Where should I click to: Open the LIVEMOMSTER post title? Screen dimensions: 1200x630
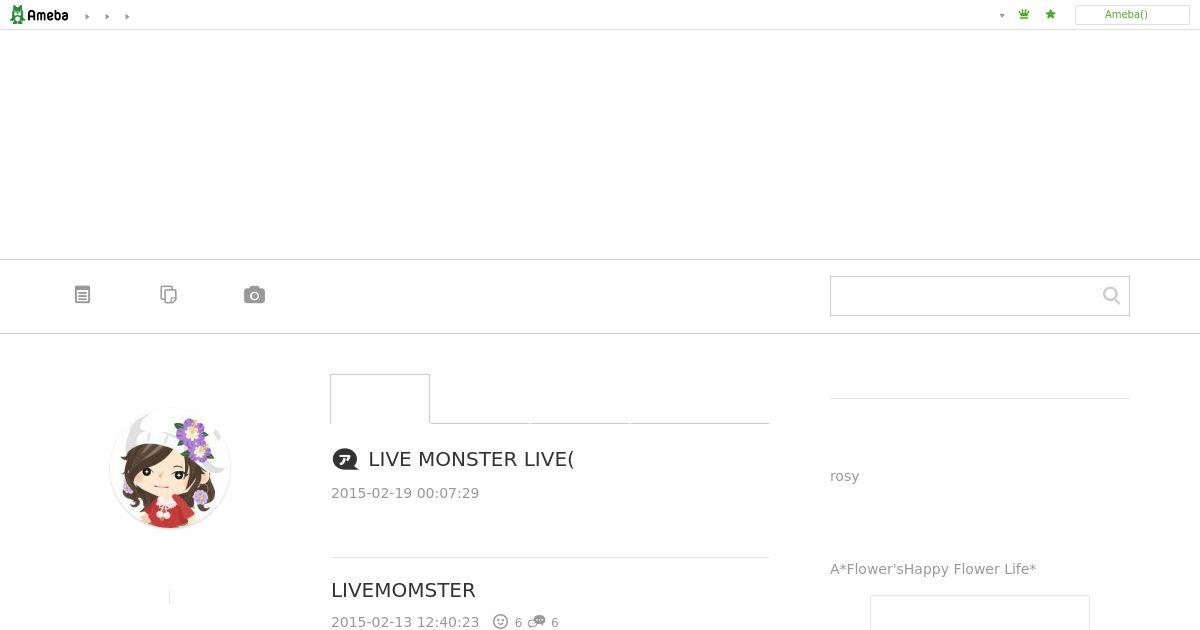tap(403, 590)
